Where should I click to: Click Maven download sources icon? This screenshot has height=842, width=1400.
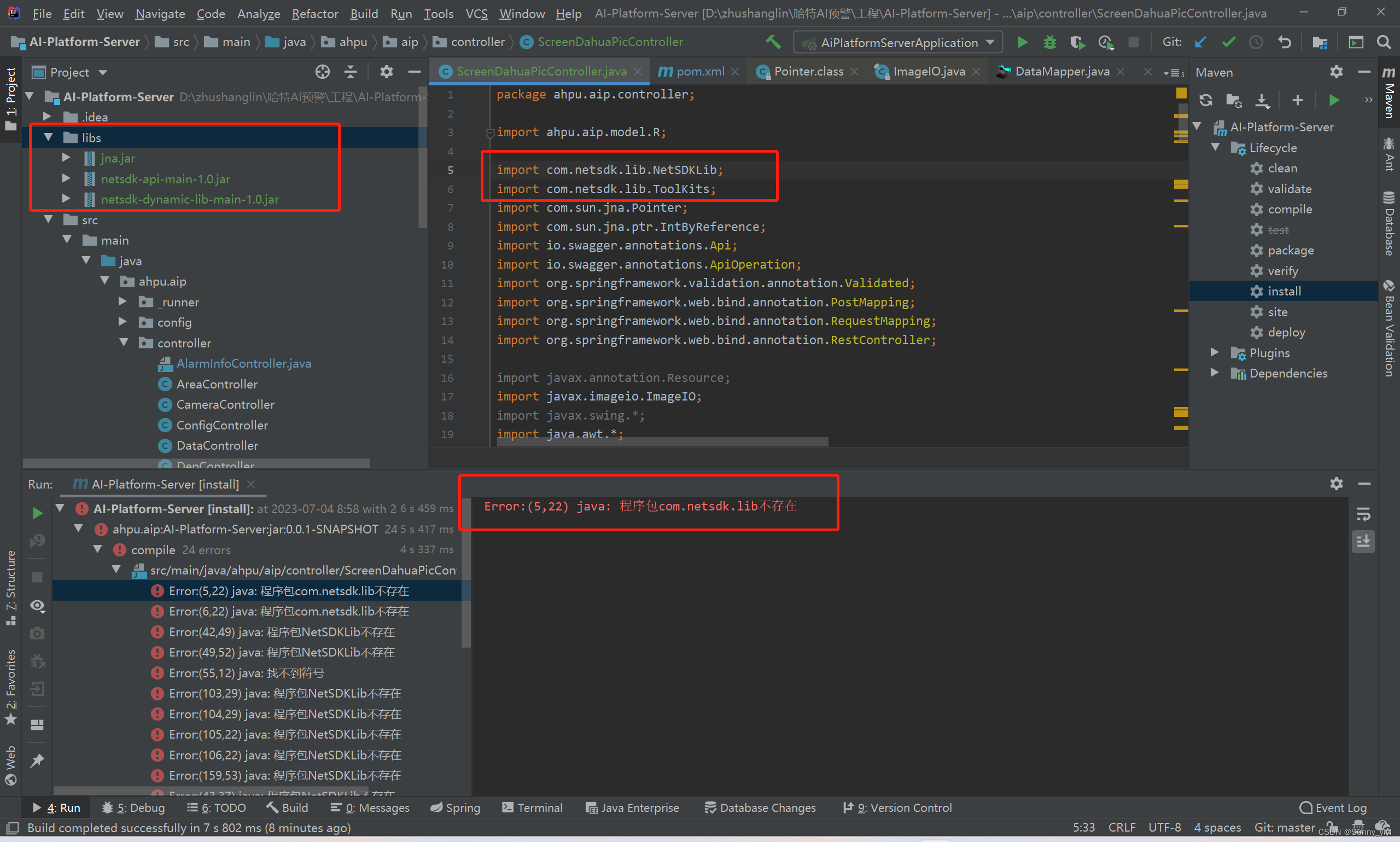point(1262,101)
